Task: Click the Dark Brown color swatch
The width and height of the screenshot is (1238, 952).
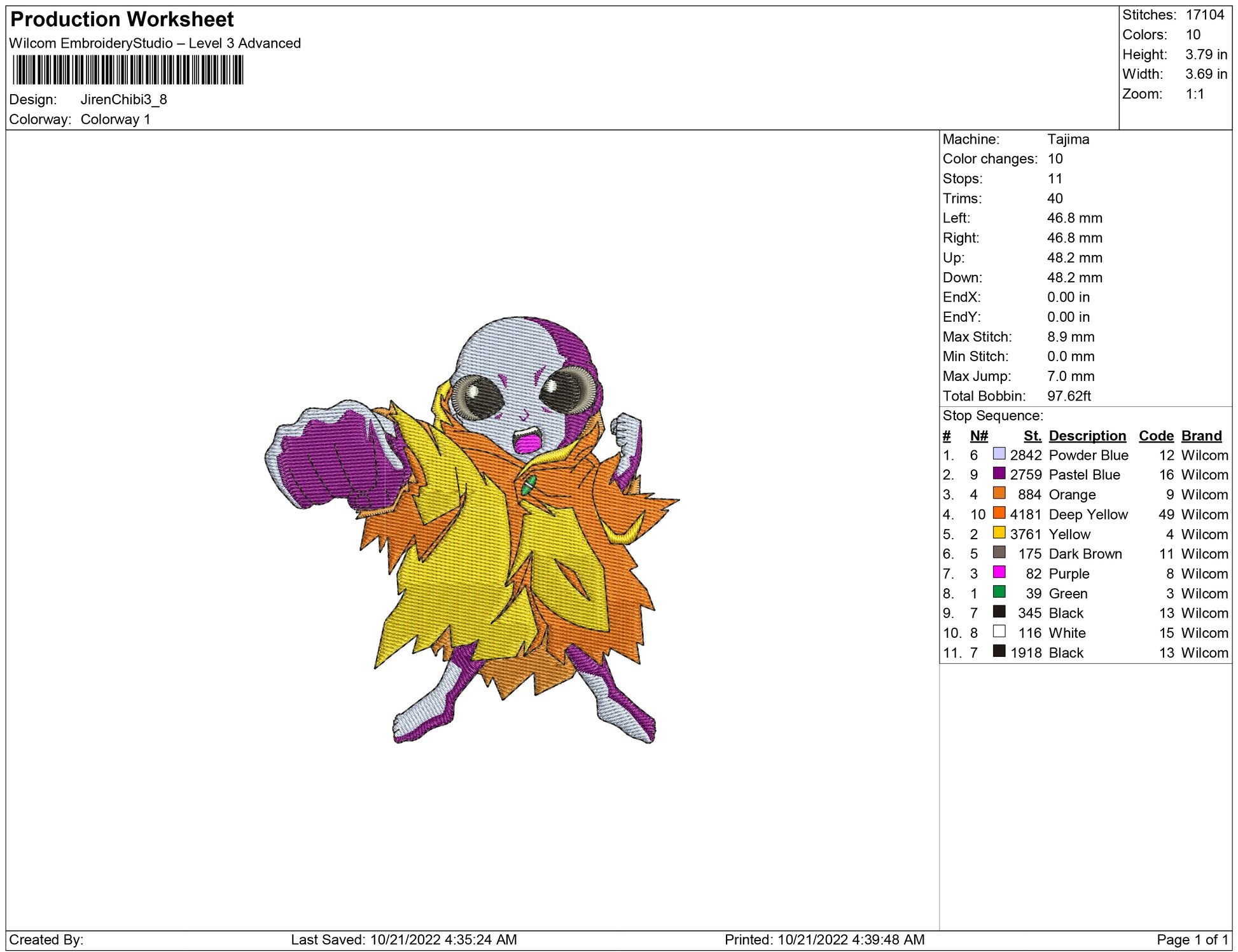Action: [x=999, y=552]
